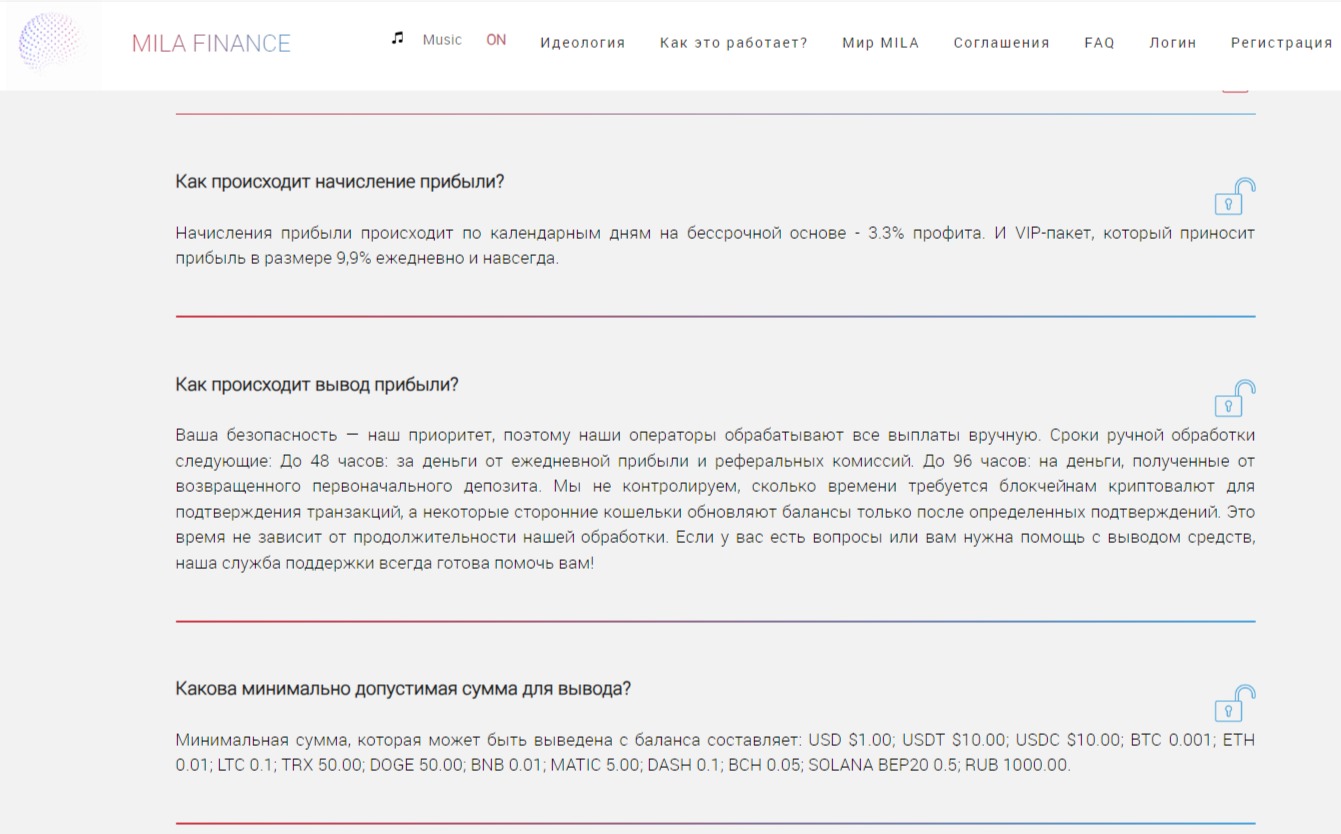Open the Логин page
The image size is (1341, 834).
pyautogui.click(x=1172, y=43)
